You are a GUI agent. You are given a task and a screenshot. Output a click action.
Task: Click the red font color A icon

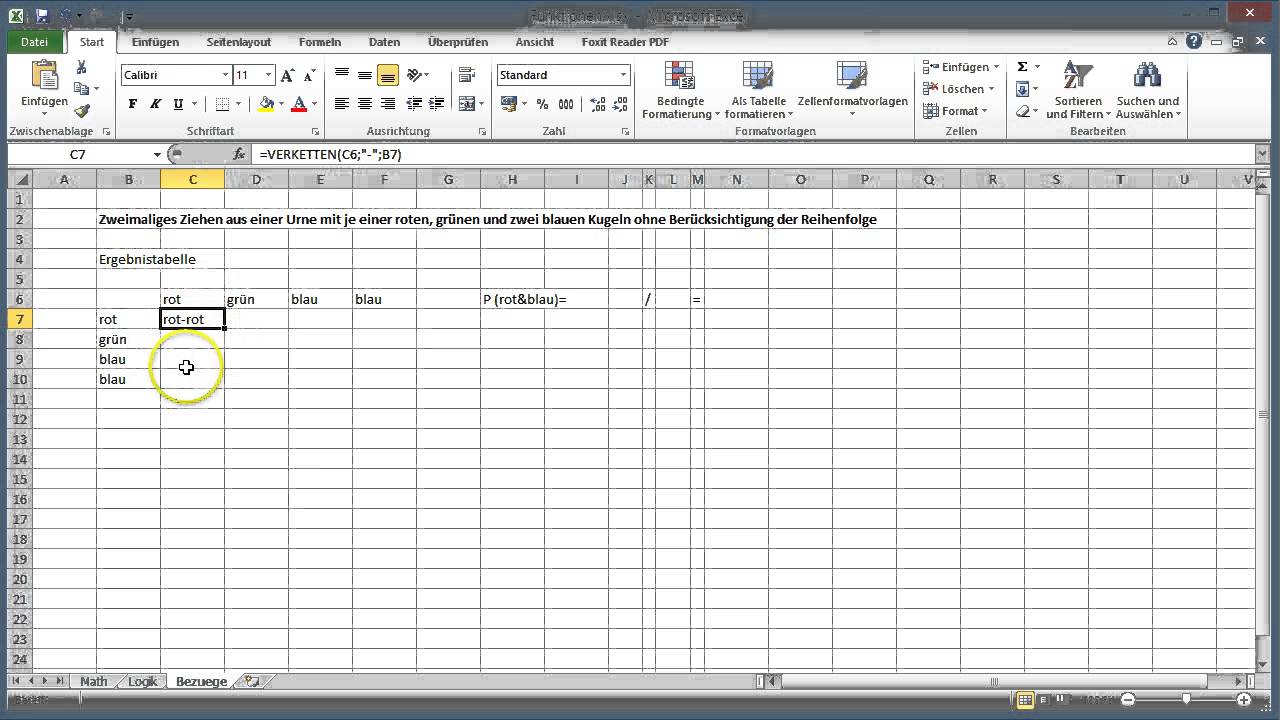298,104
